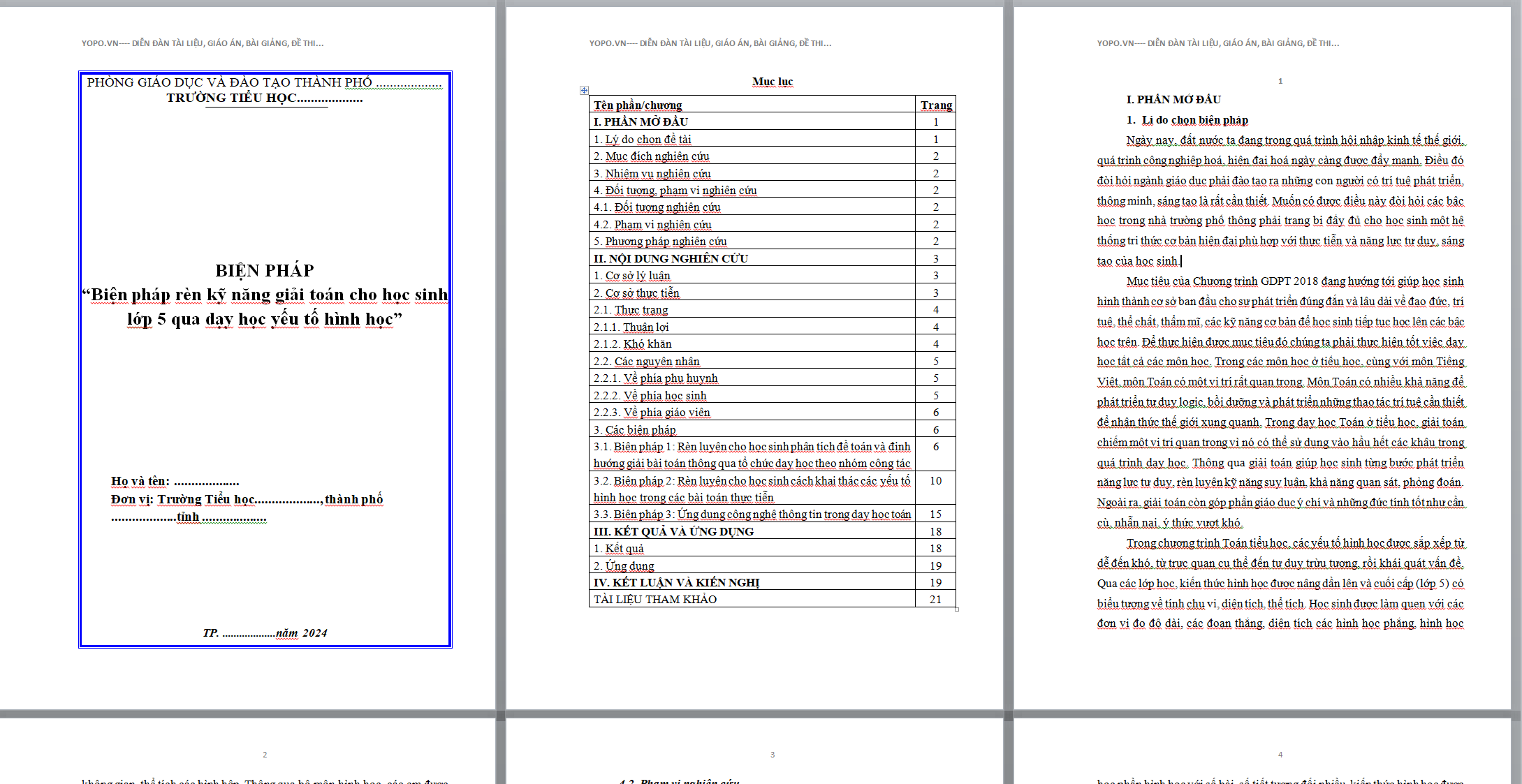Click the table move handle icon
Screen dimensions: 1522x784
point(584,90)
